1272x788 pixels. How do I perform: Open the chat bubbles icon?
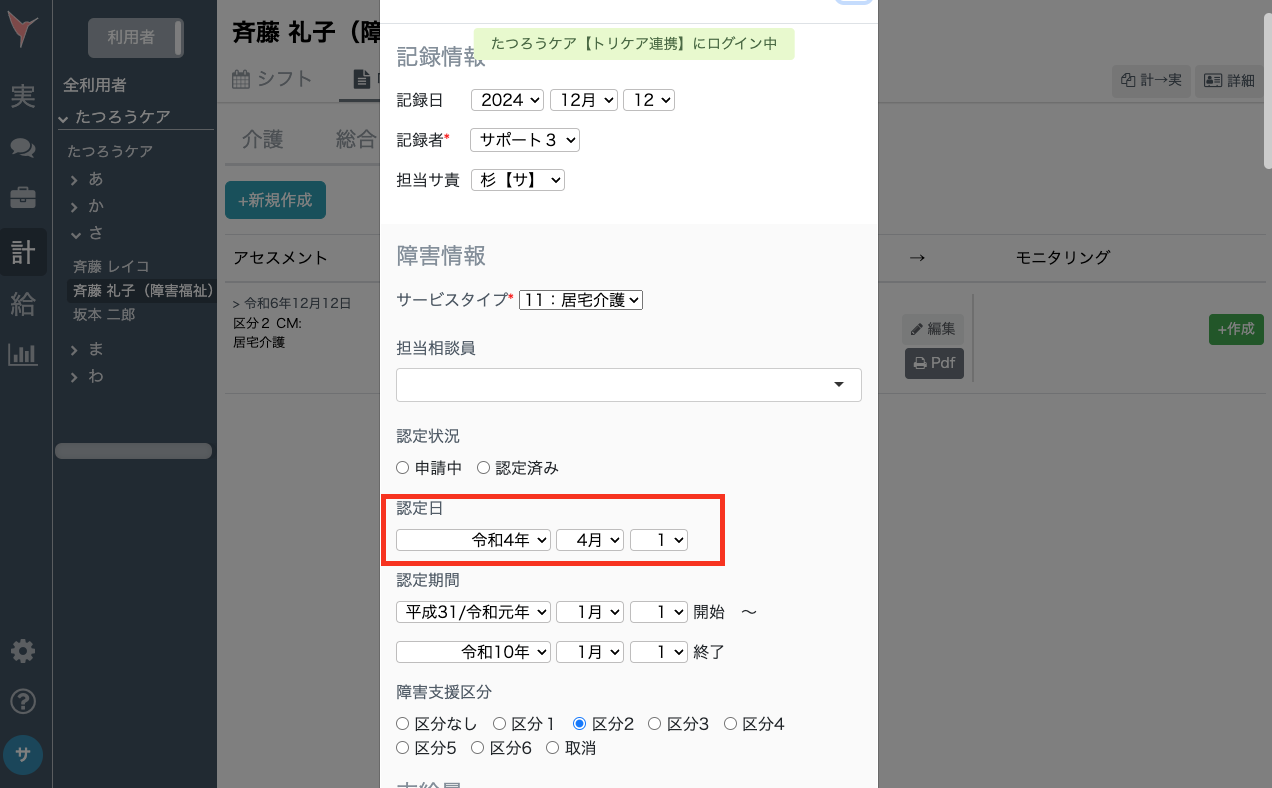tap(23, 148)
